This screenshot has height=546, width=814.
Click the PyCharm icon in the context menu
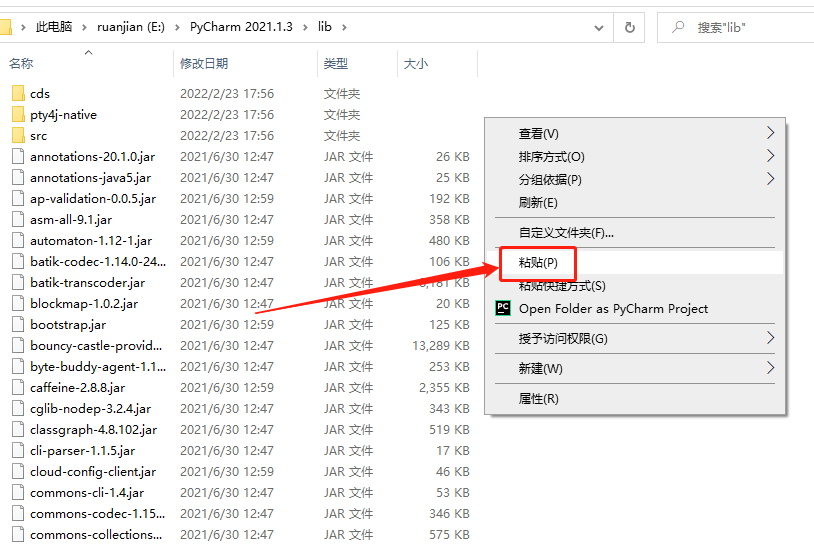[x=503, y=308]
